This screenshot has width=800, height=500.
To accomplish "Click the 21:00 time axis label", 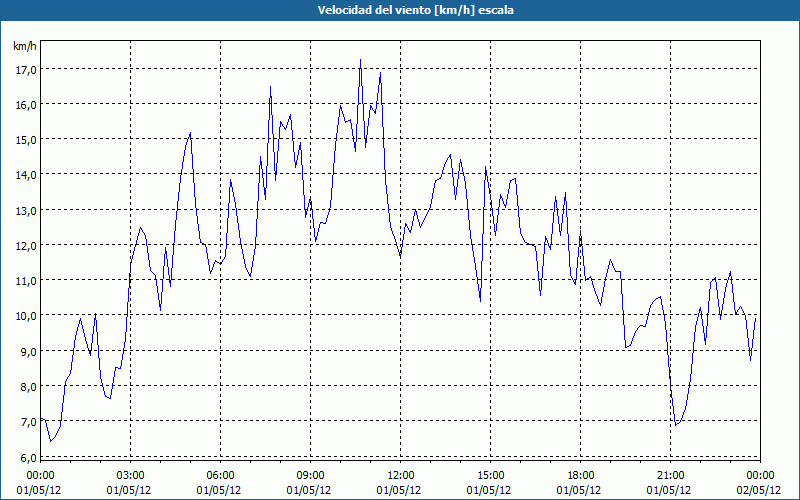I will tap(670, 476).
